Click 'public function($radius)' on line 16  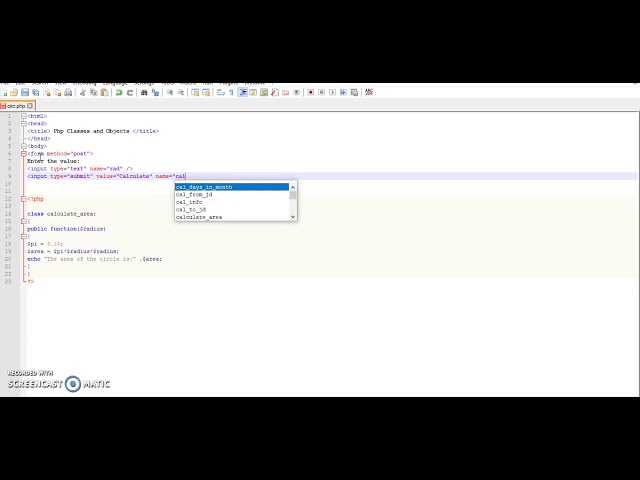pyautogui.click(x=66, y=229)
